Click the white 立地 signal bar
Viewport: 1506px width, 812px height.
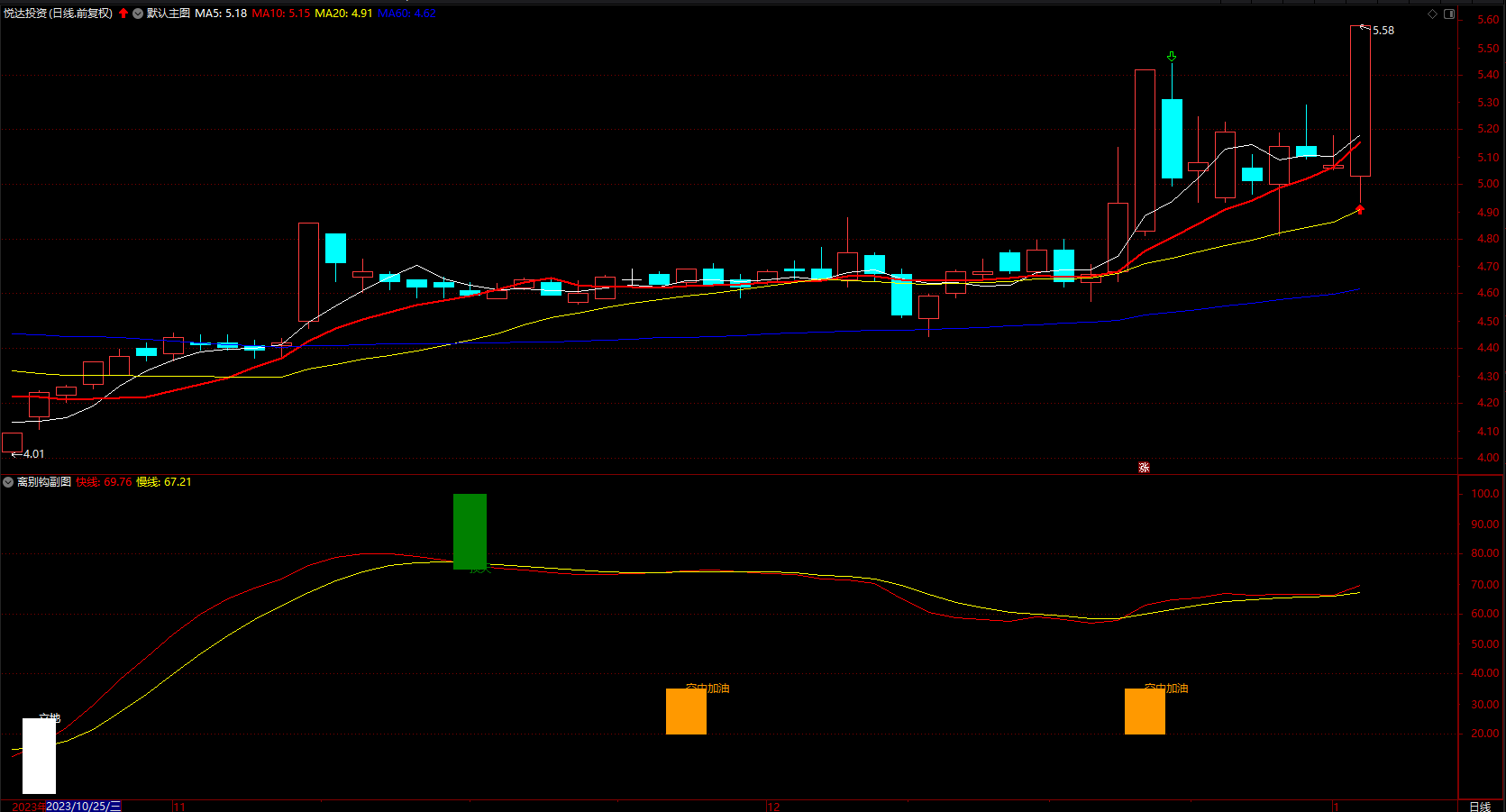click(x=39, y=756)
